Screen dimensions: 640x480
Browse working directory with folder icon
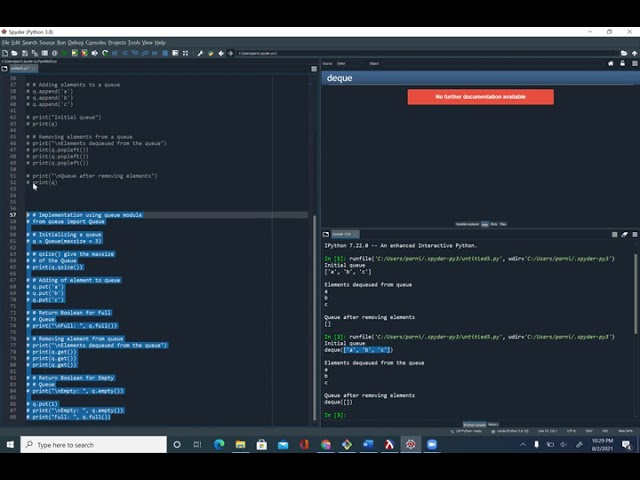(x=624, y=53)
